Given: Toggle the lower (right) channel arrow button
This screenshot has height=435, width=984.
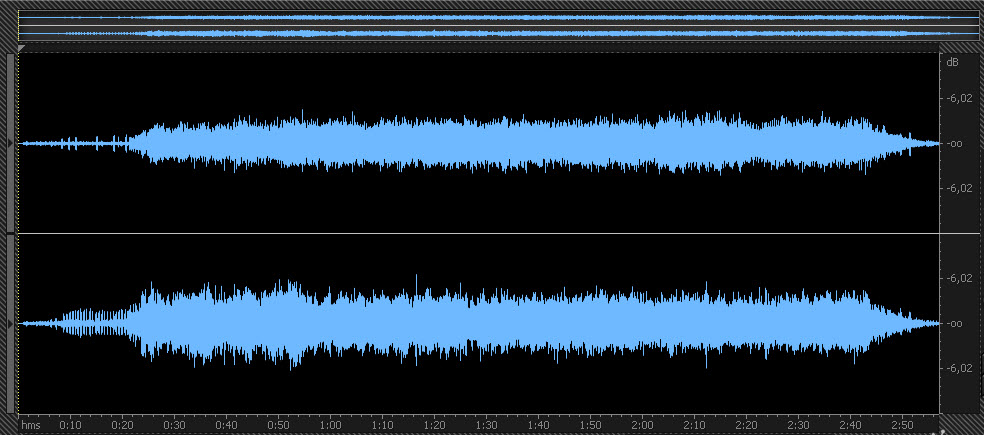Looking at the screenshot, I should 10,323.
